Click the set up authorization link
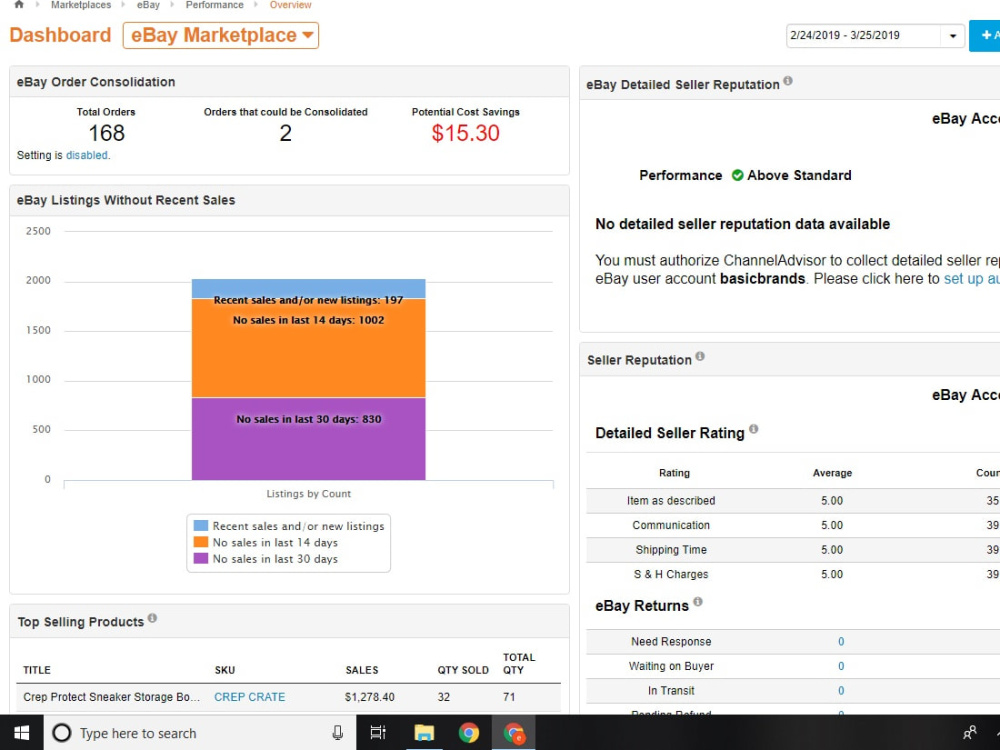1000x750 pixels. [x=971, y=279]
